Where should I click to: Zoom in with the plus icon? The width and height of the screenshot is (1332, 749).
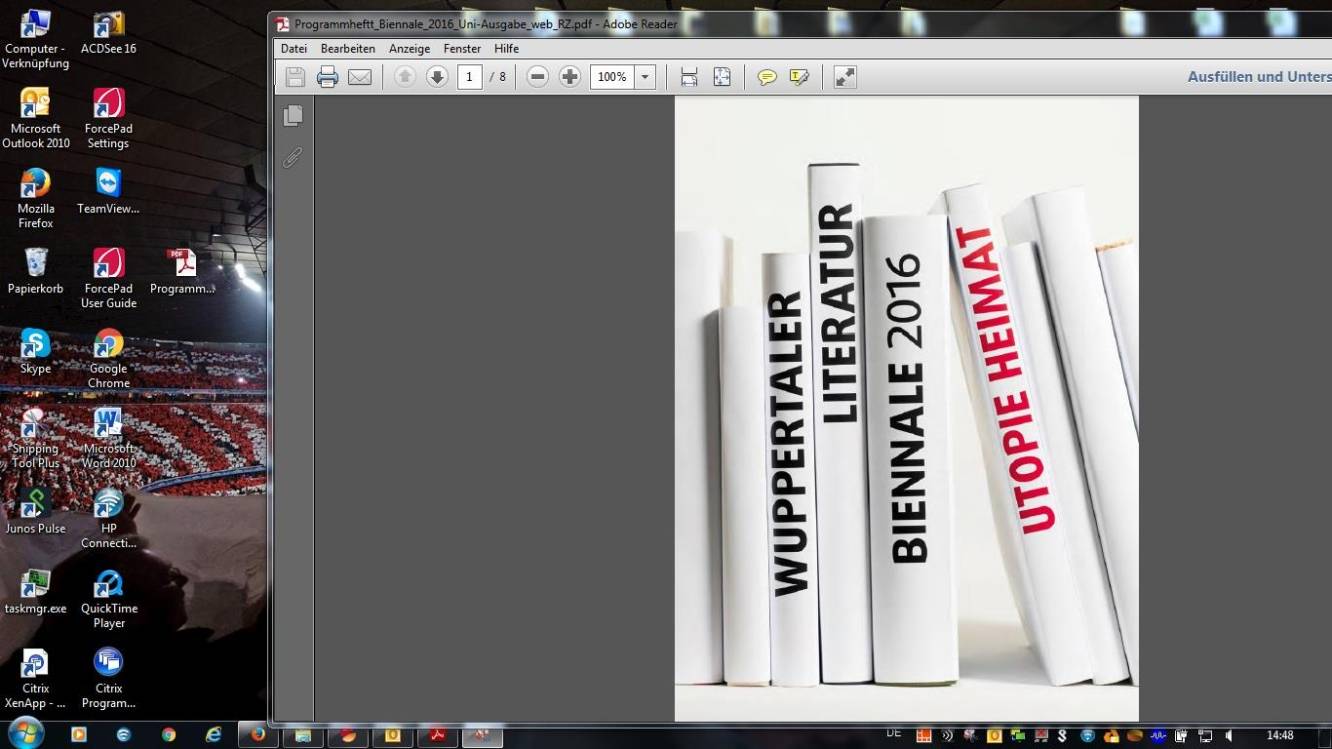click(x=569, y=76)
